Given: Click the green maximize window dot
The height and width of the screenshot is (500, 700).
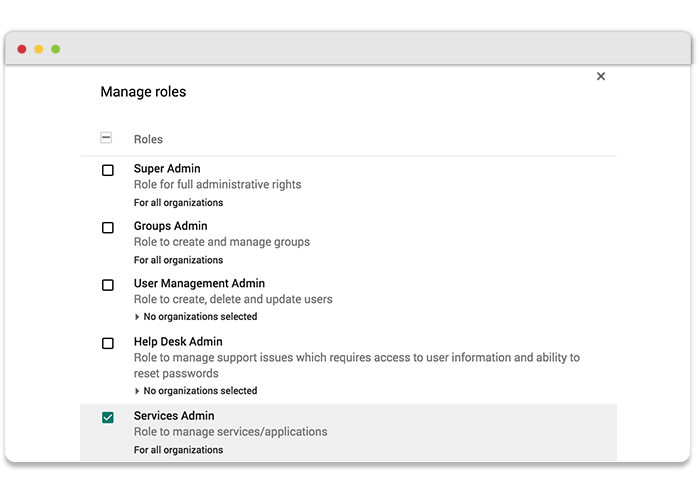Looking at the screenshot, I should click(x=56, y=49).
